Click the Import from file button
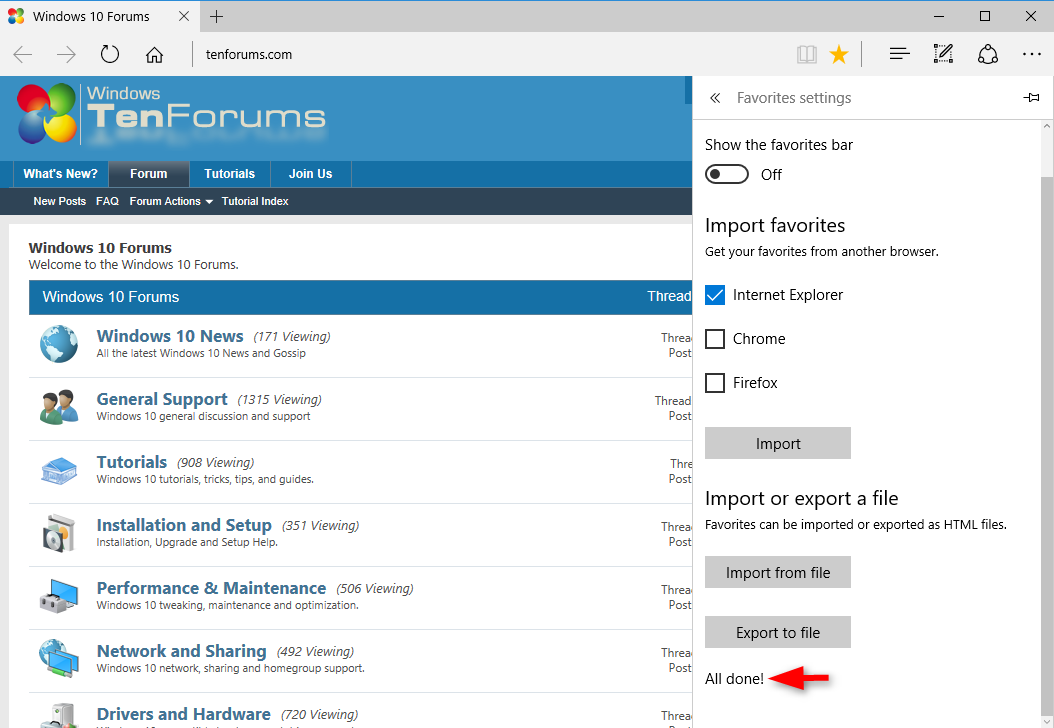This screenshot has height=728, width=1054. [x=778, y=572]
